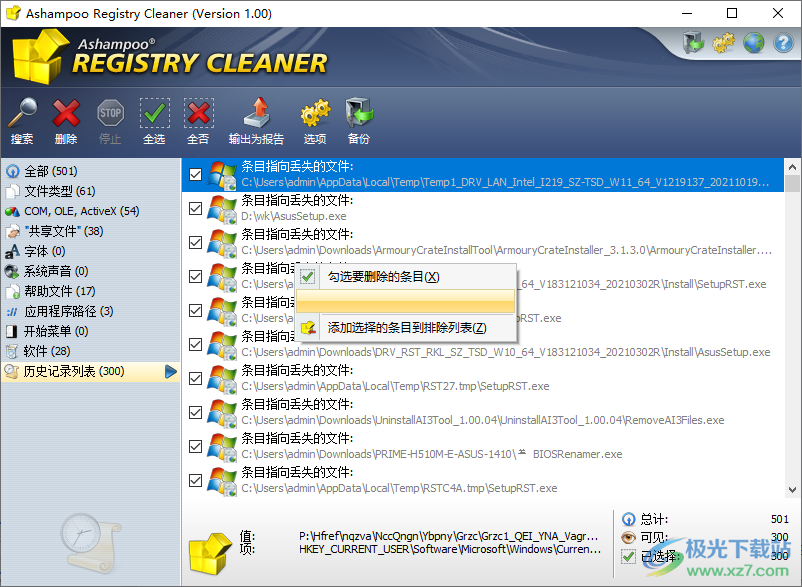
Task: Minimize the Ashampoo Registry Cleaner window
Action: 687,13
